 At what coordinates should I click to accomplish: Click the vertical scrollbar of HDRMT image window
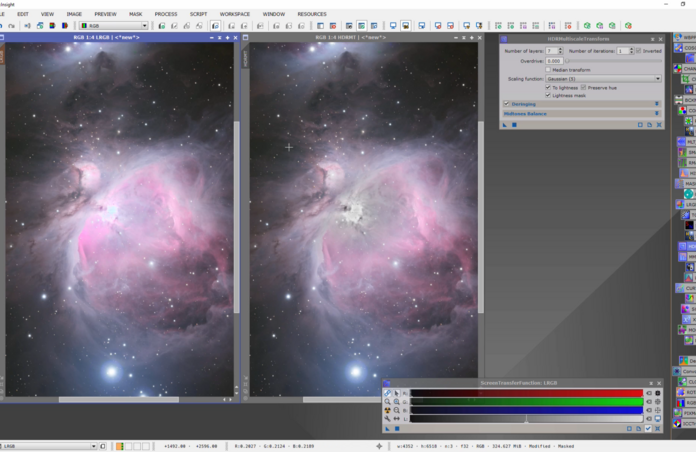point(481,218)
